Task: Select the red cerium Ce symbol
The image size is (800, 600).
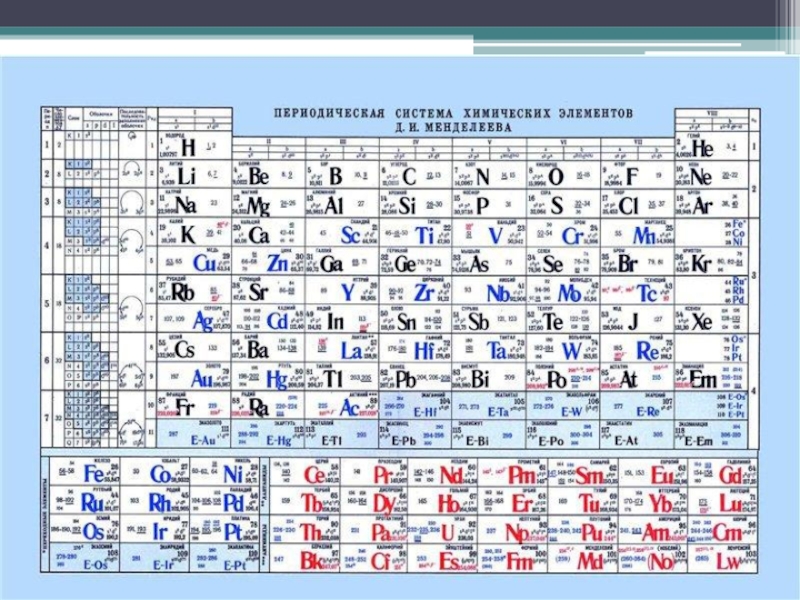Action: (x=312, y=474)
